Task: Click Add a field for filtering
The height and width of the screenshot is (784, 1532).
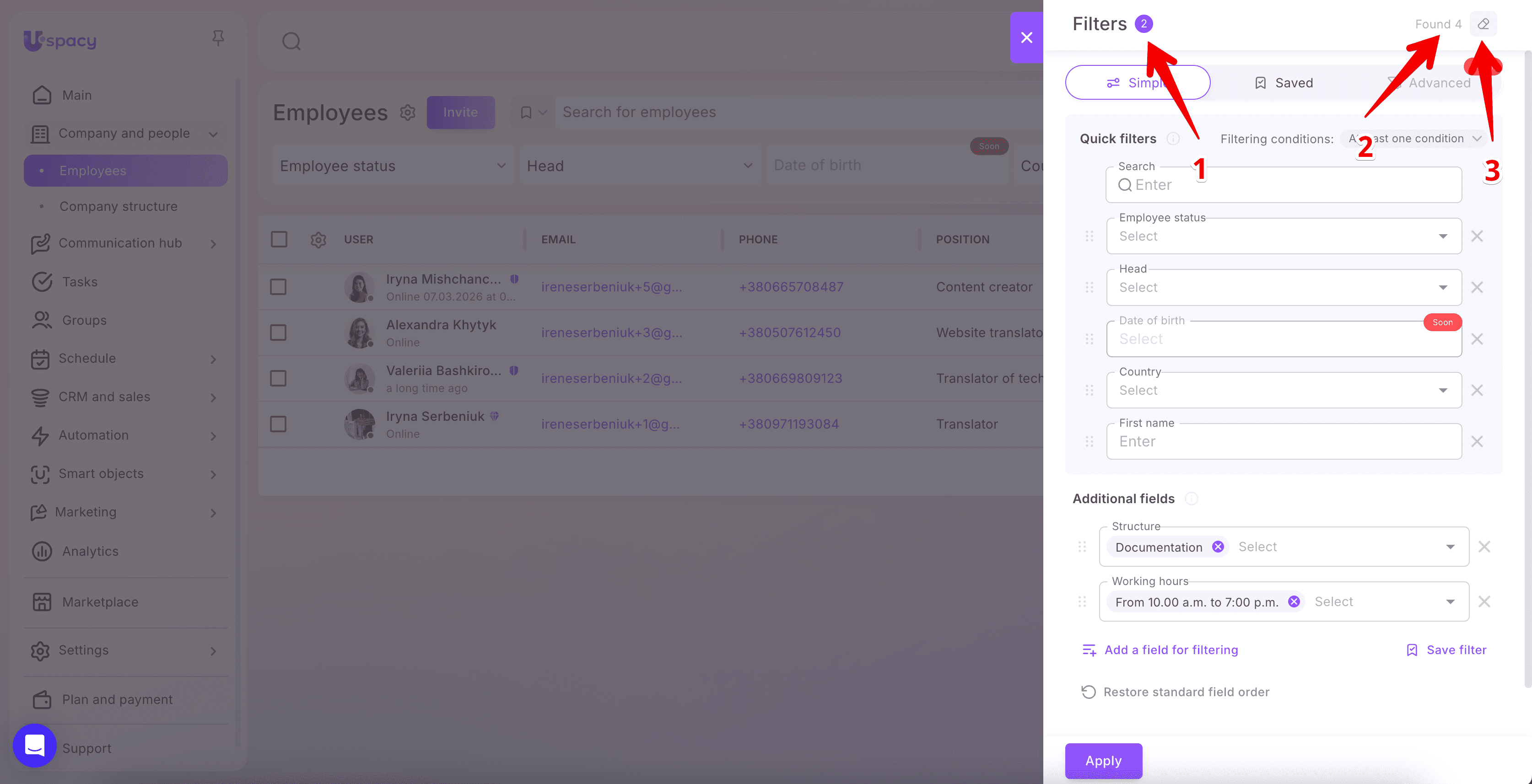Action: point(1160,650)
